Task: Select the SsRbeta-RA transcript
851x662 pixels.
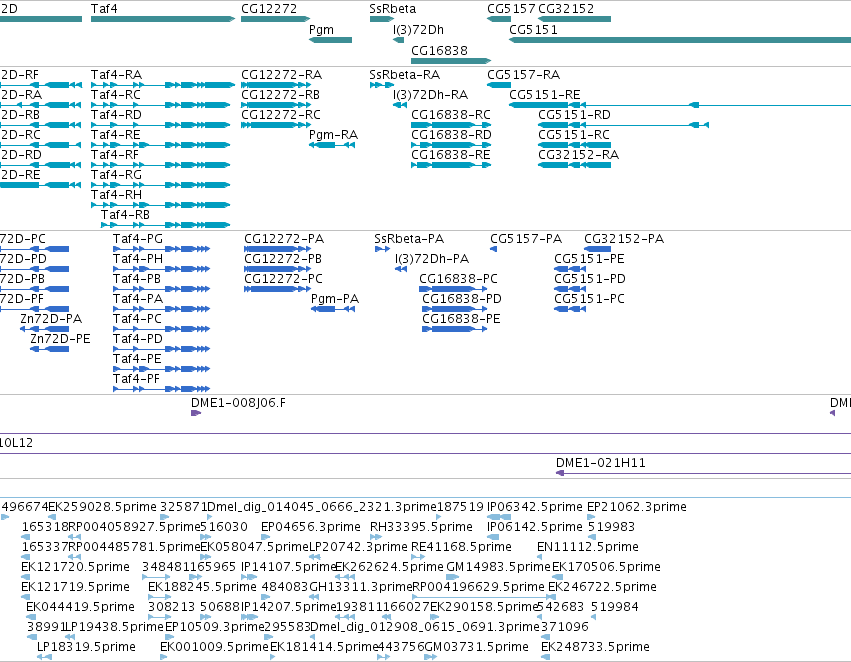Action: 382,85
